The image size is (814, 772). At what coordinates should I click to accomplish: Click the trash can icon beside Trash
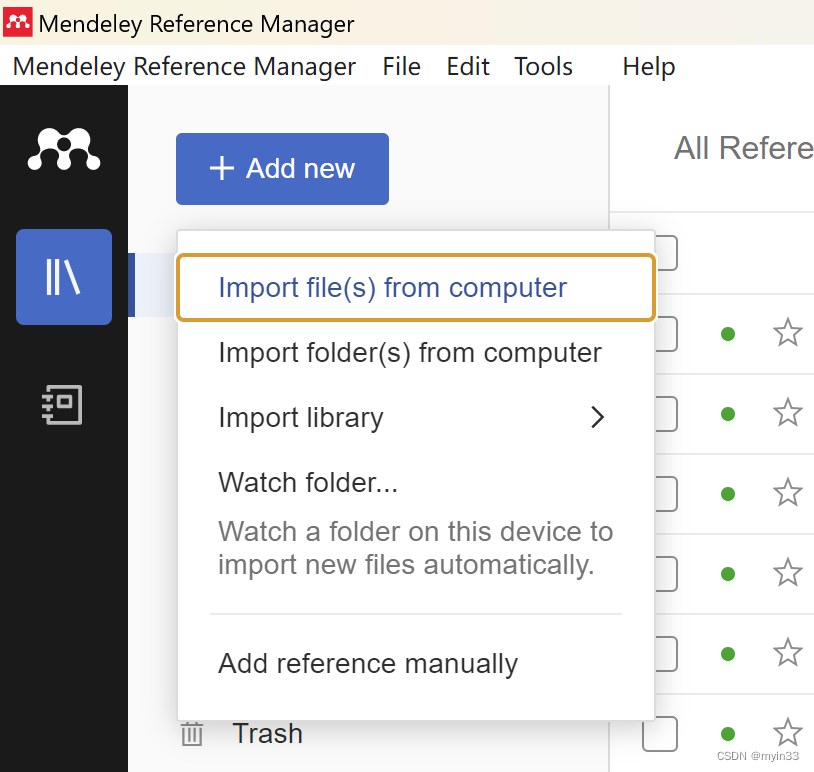tap(192, 734)
